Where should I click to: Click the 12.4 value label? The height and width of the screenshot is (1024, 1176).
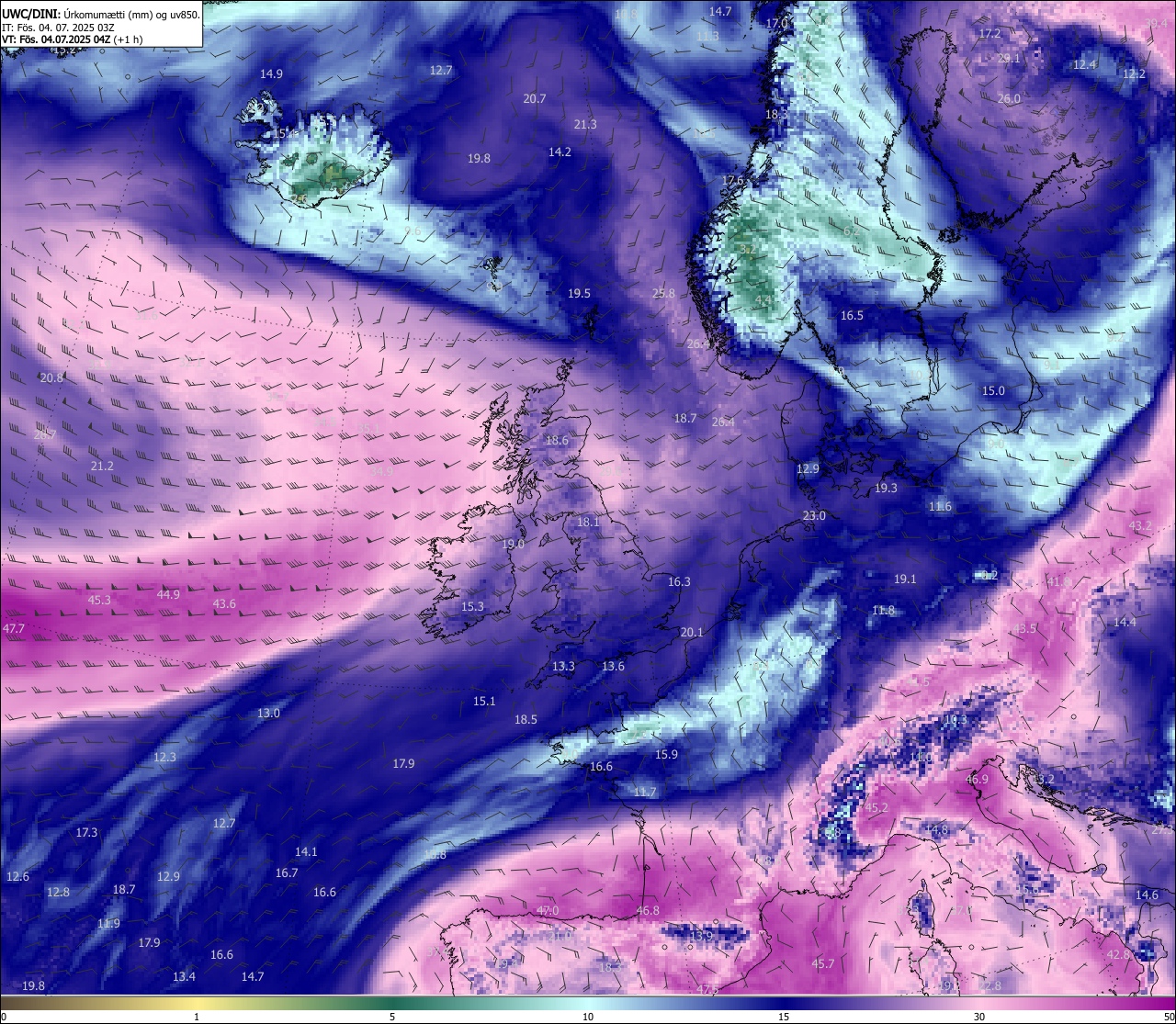1085,64
